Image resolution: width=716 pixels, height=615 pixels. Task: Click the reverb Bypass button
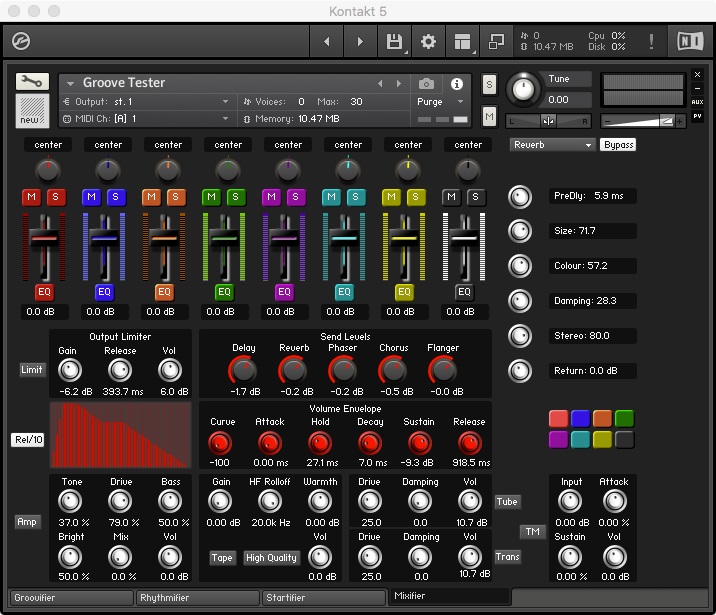tap(618, 145)
